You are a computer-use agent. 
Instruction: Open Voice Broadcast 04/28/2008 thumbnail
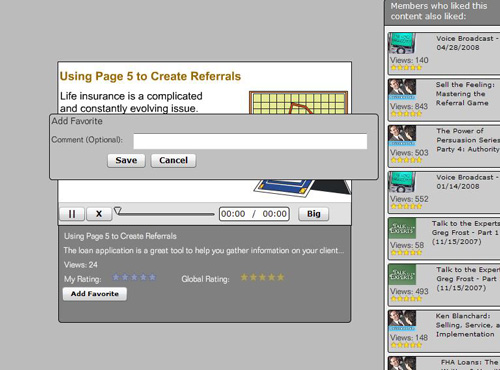click(x=402, y=43)
